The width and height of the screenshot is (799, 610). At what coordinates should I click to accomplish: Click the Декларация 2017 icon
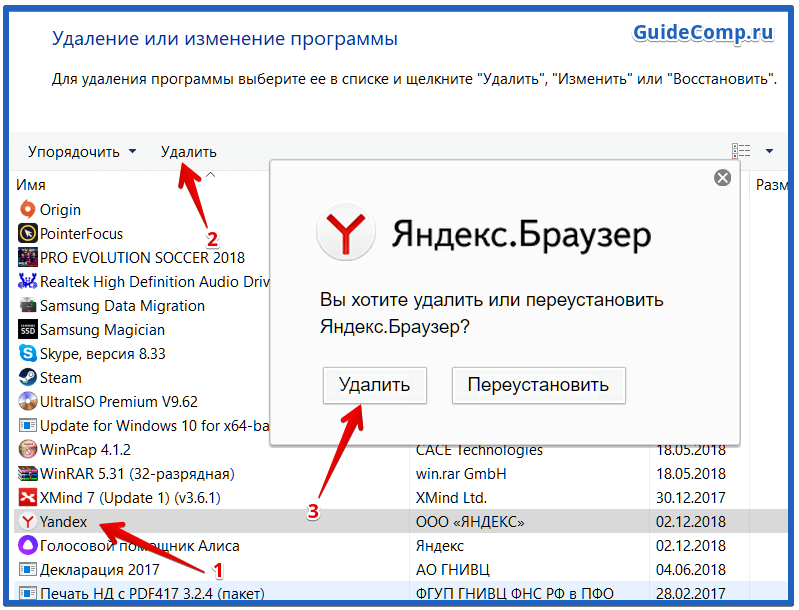[x=28, y=569]
